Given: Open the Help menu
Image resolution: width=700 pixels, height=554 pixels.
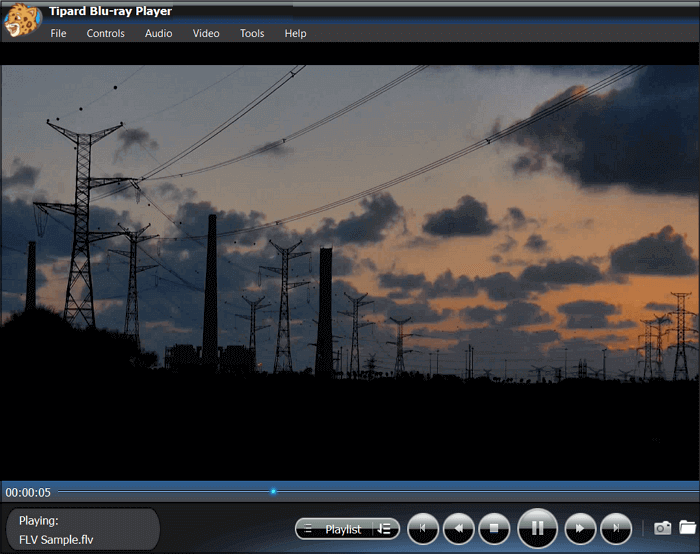Looking at the screenshot, I should pos(296,33).
